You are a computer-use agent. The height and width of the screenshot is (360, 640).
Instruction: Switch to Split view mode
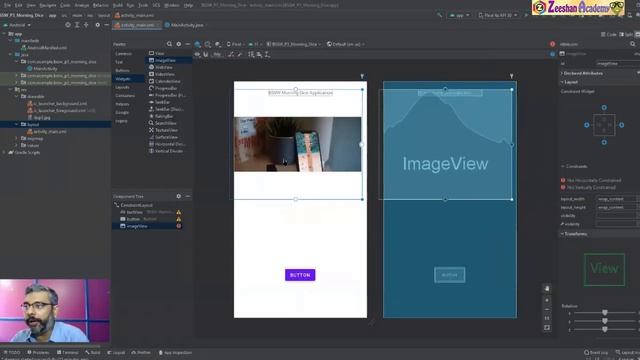pos(627,34)
